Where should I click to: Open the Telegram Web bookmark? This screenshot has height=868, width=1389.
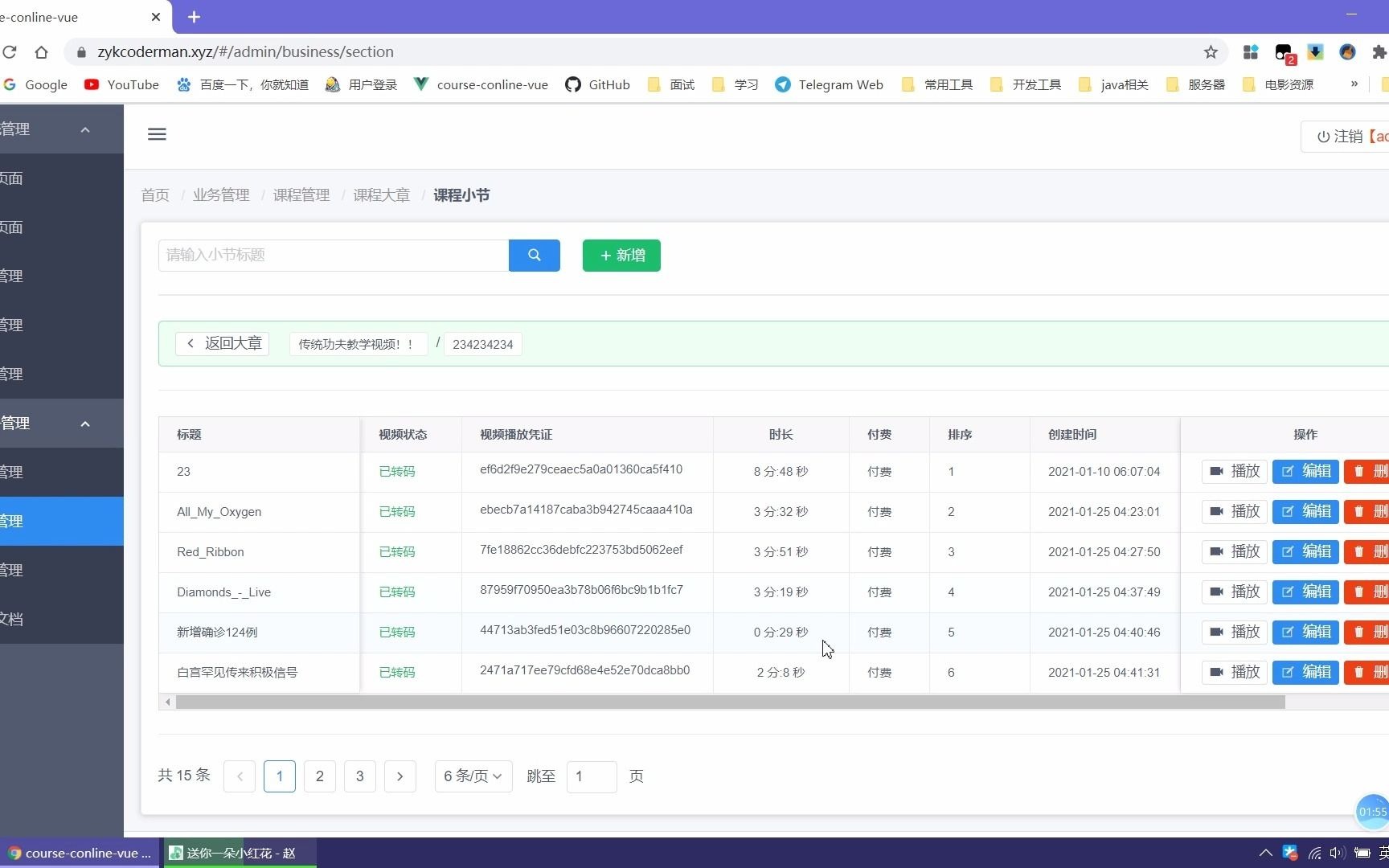point(829,84)
